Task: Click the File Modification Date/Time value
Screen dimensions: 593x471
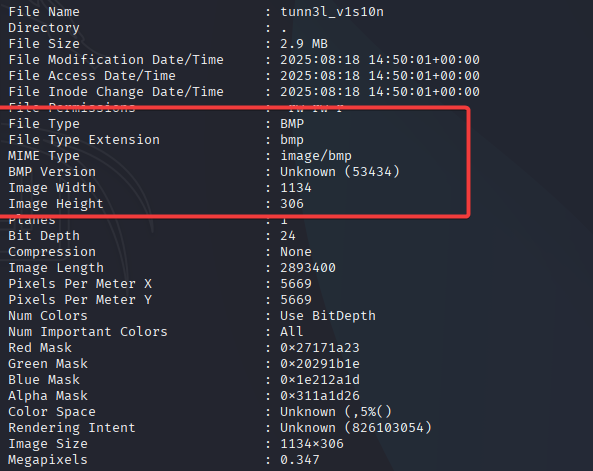Action: [380, 60]
